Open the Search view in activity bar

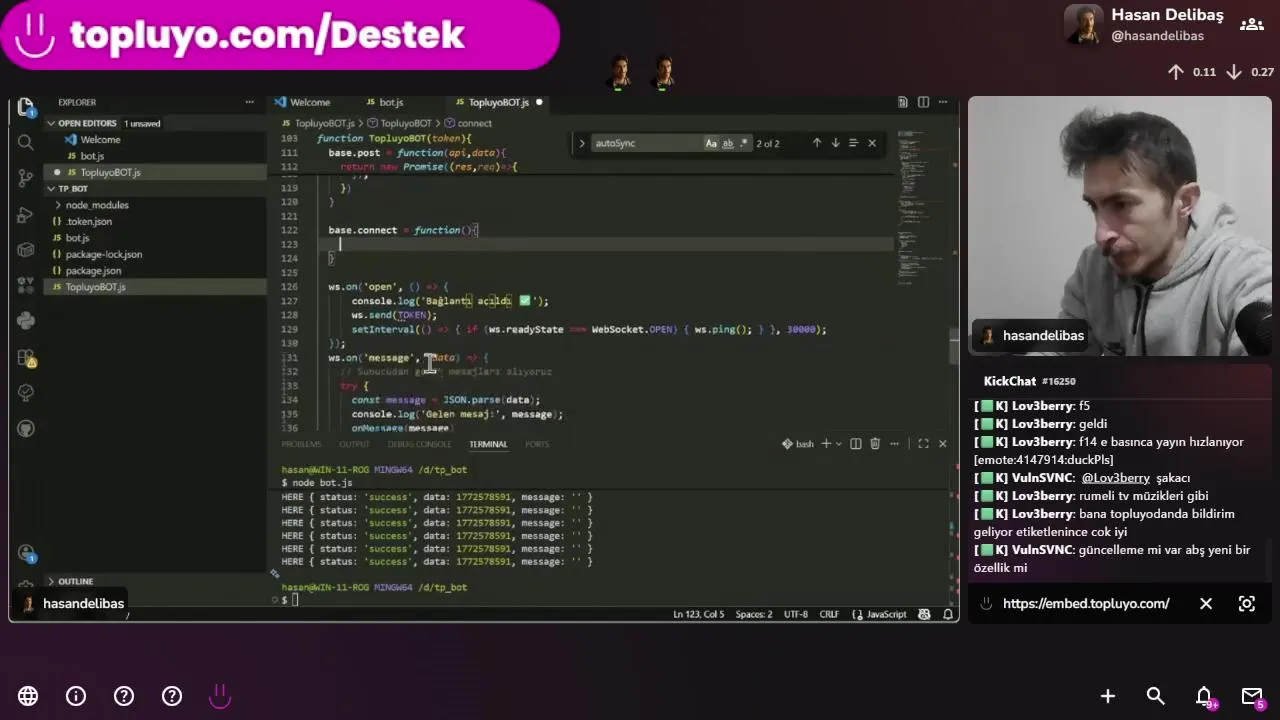click(26, 142)
